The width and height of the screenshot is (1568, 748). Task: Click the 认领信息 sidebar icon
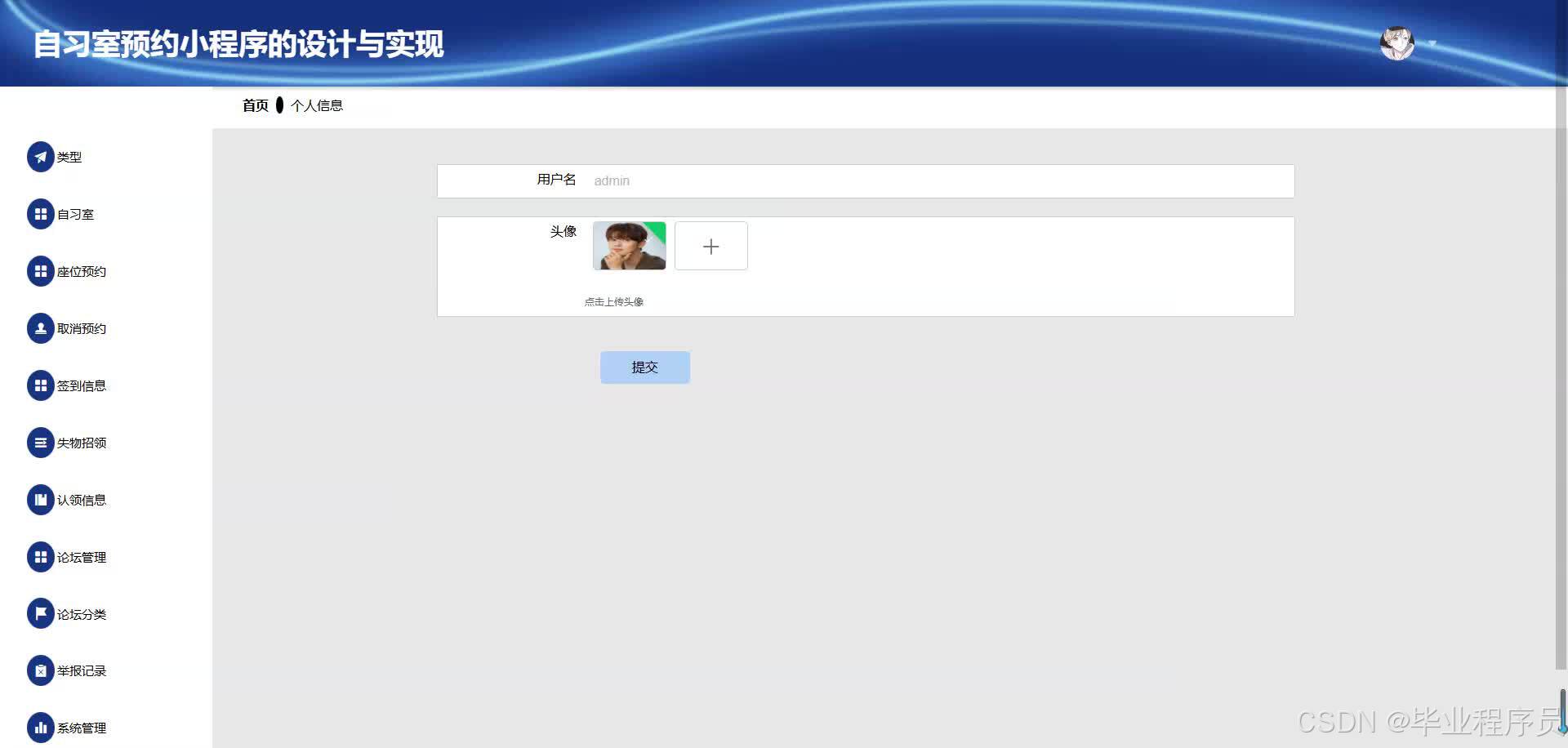[41, 500]
